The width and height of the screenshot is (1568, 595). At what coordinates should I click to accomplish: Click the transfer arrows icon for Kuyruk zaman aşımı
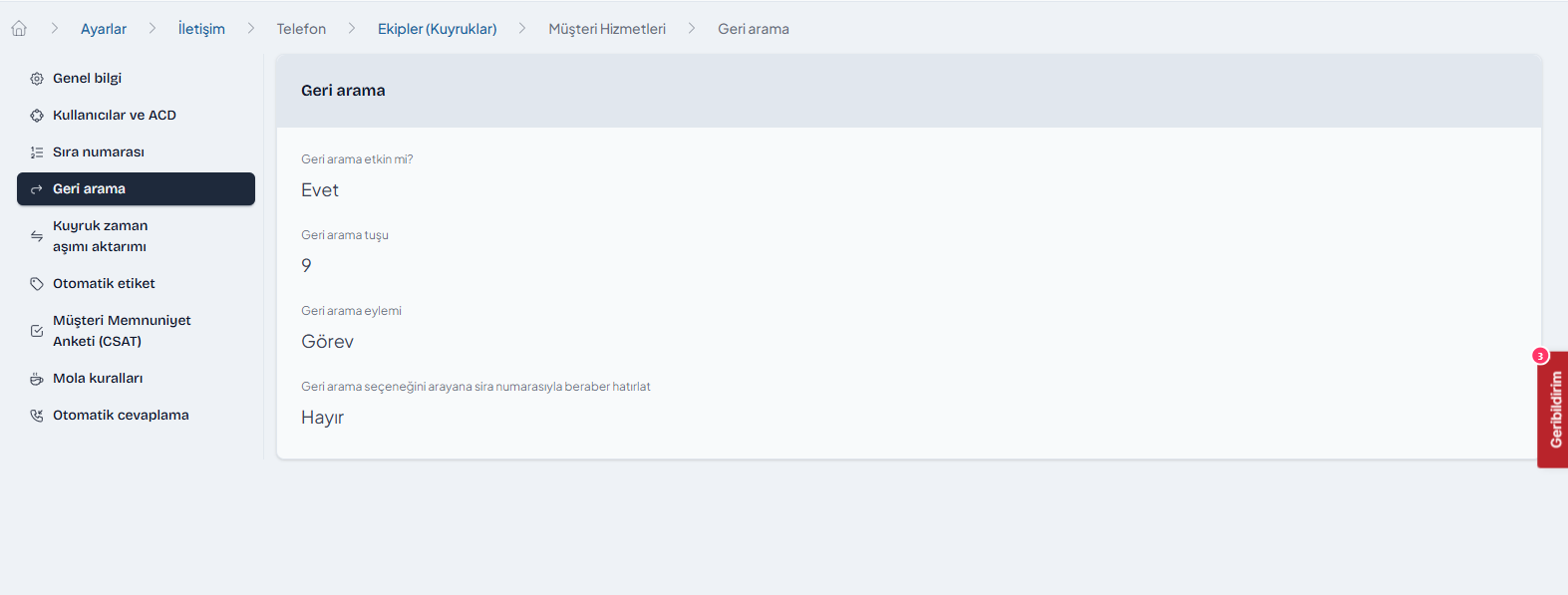[37, 236]
